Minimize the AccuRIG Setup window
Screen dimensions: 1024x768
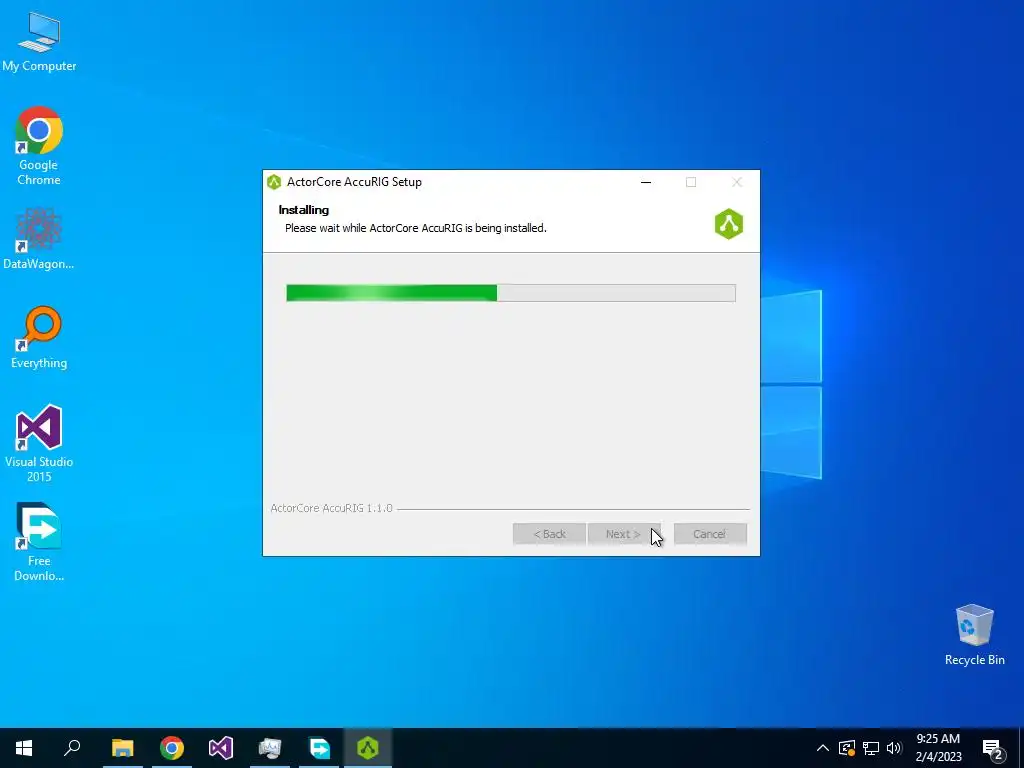click(x=646, y=182)
